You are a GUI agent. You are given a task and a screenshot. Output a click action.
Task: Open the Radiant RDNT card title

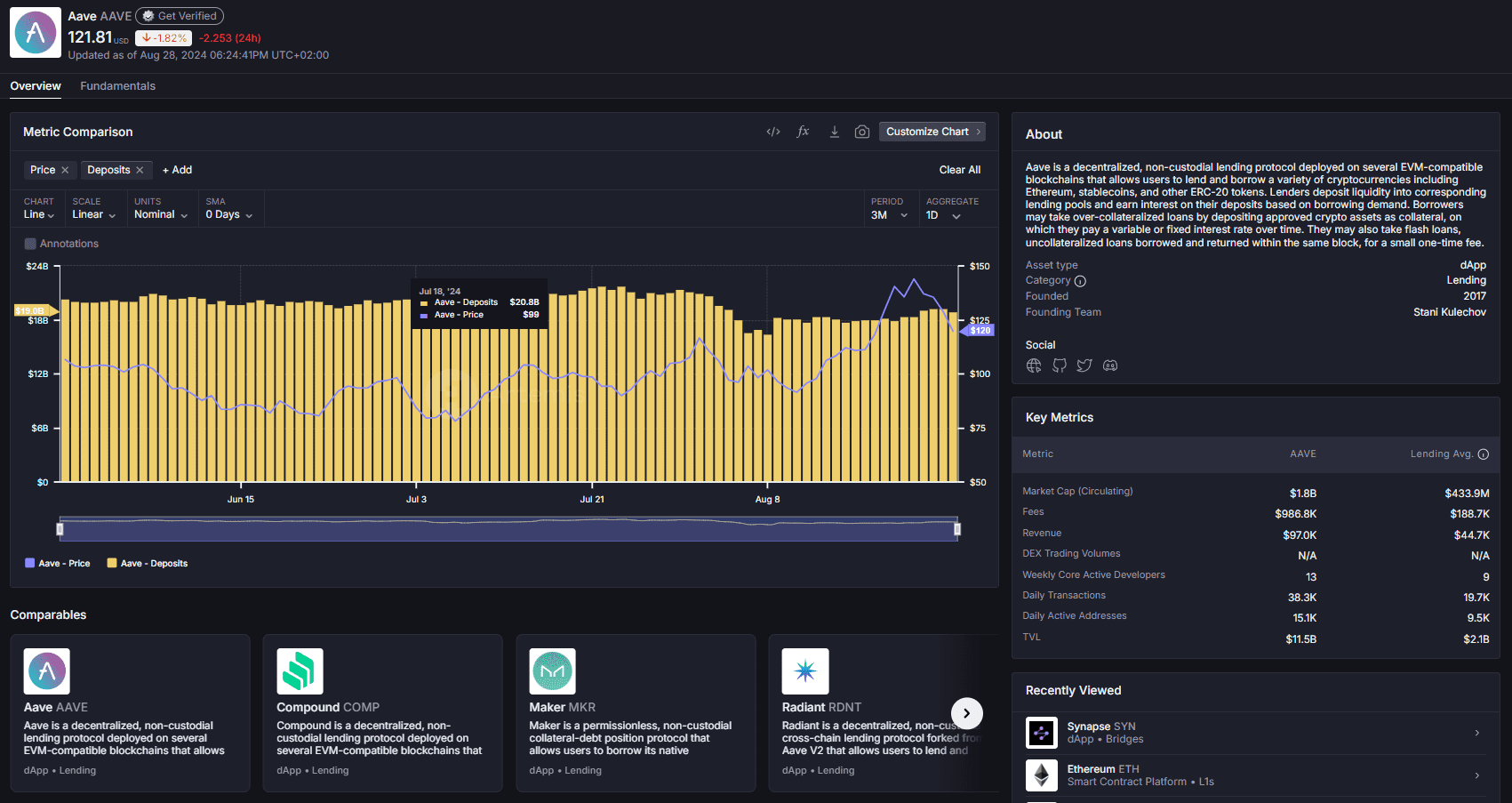(821, 707)
